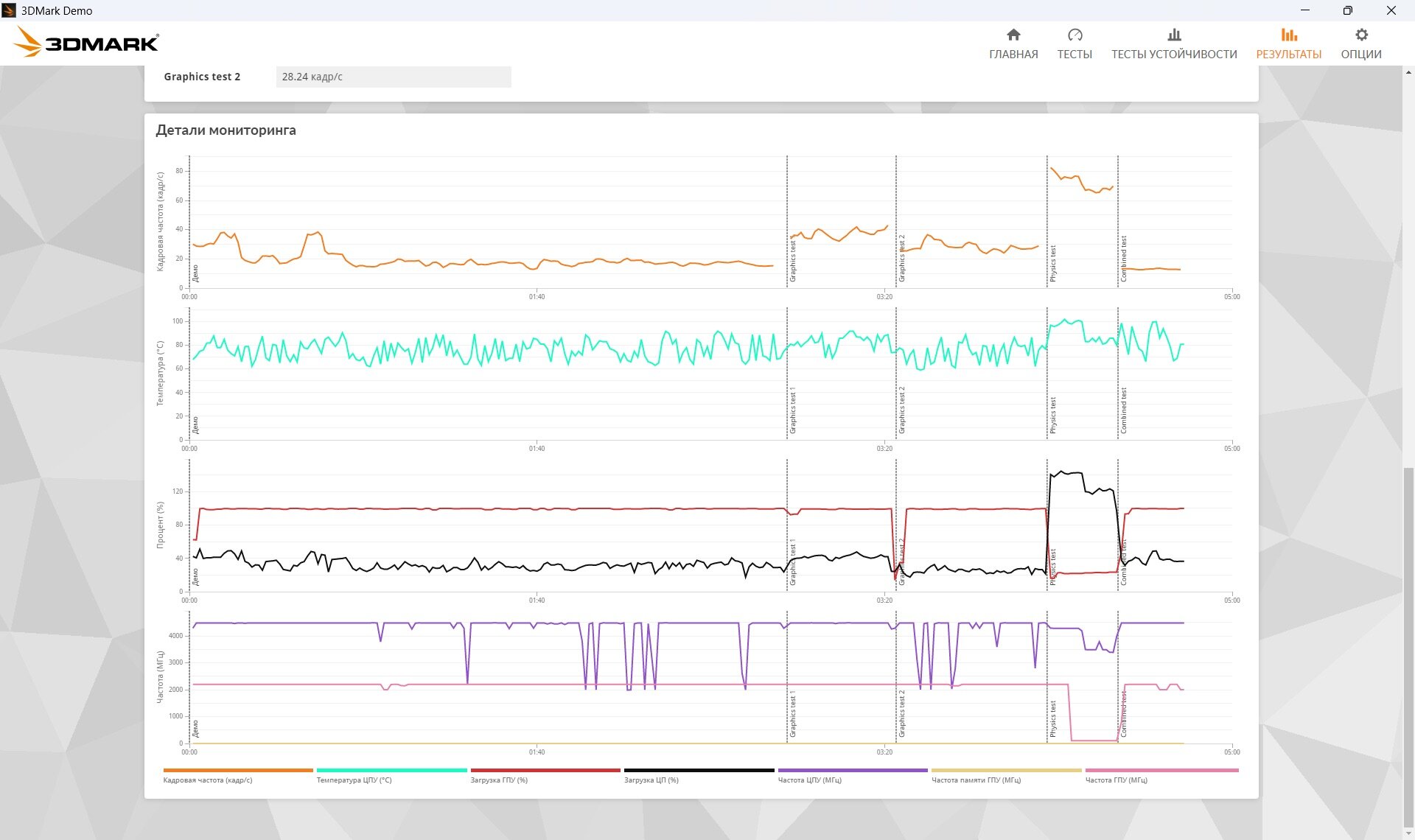Open the Тесты gauge icon
The width and height of the screenshot is (1415, 840).
pos(1075,35)
